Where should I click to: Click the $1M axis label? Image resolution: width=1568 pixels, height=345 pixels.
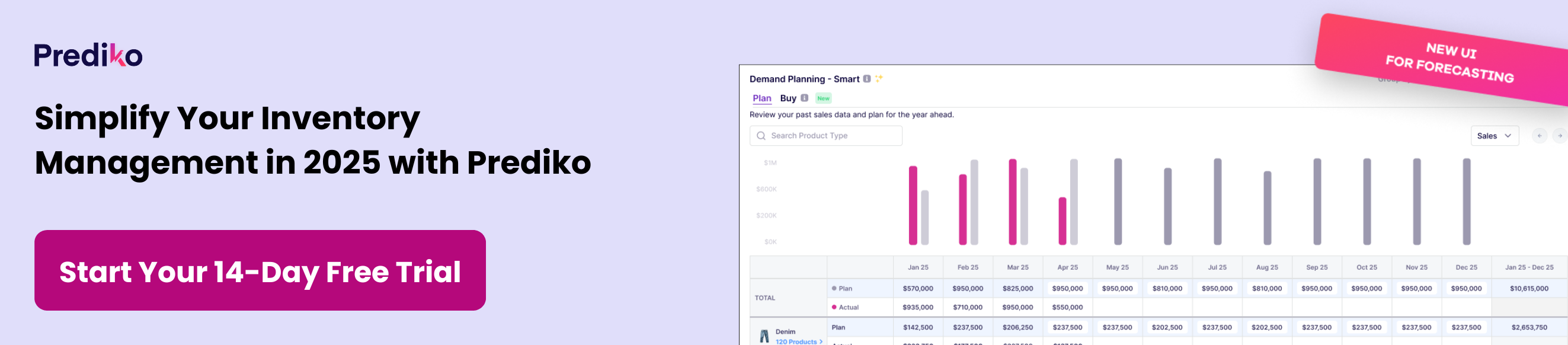[770, 163]
